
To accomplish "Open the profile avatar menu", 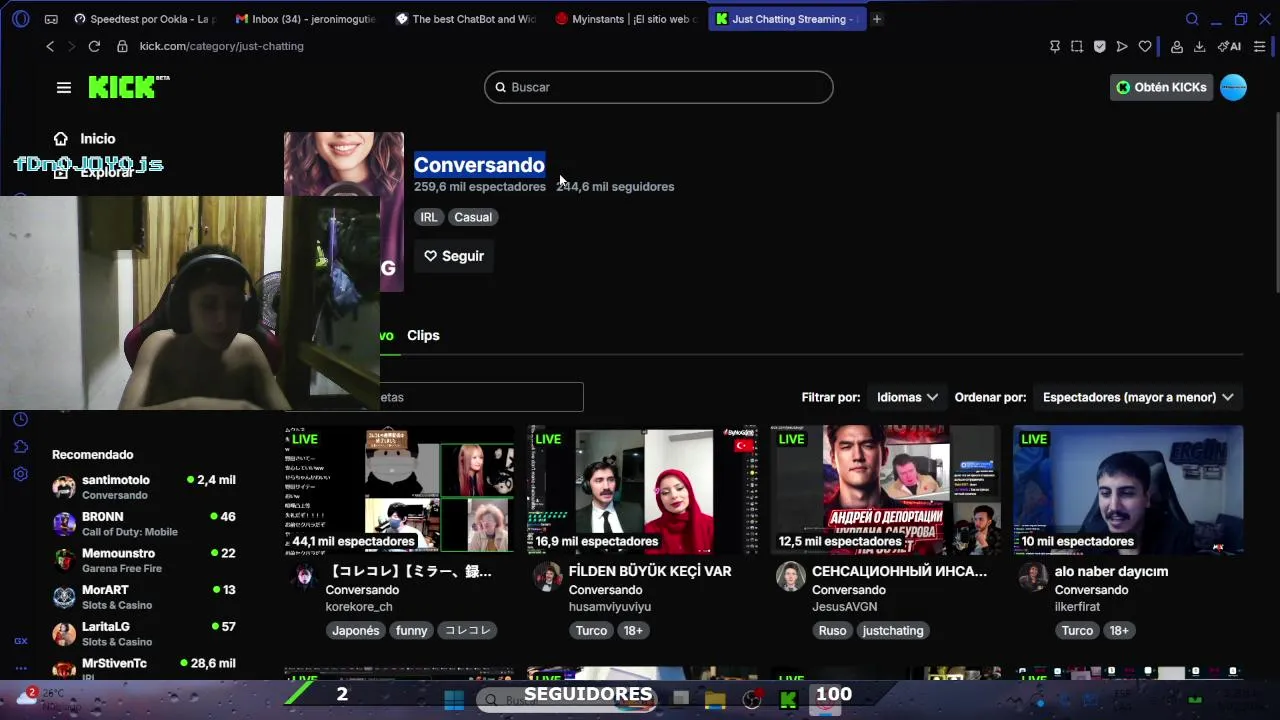I will click(x=1233, y=87).
